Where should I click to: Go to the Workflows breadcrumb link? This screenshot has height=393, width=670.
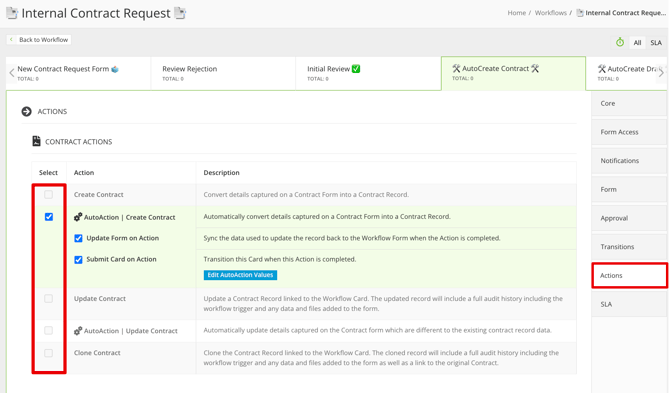550,13
